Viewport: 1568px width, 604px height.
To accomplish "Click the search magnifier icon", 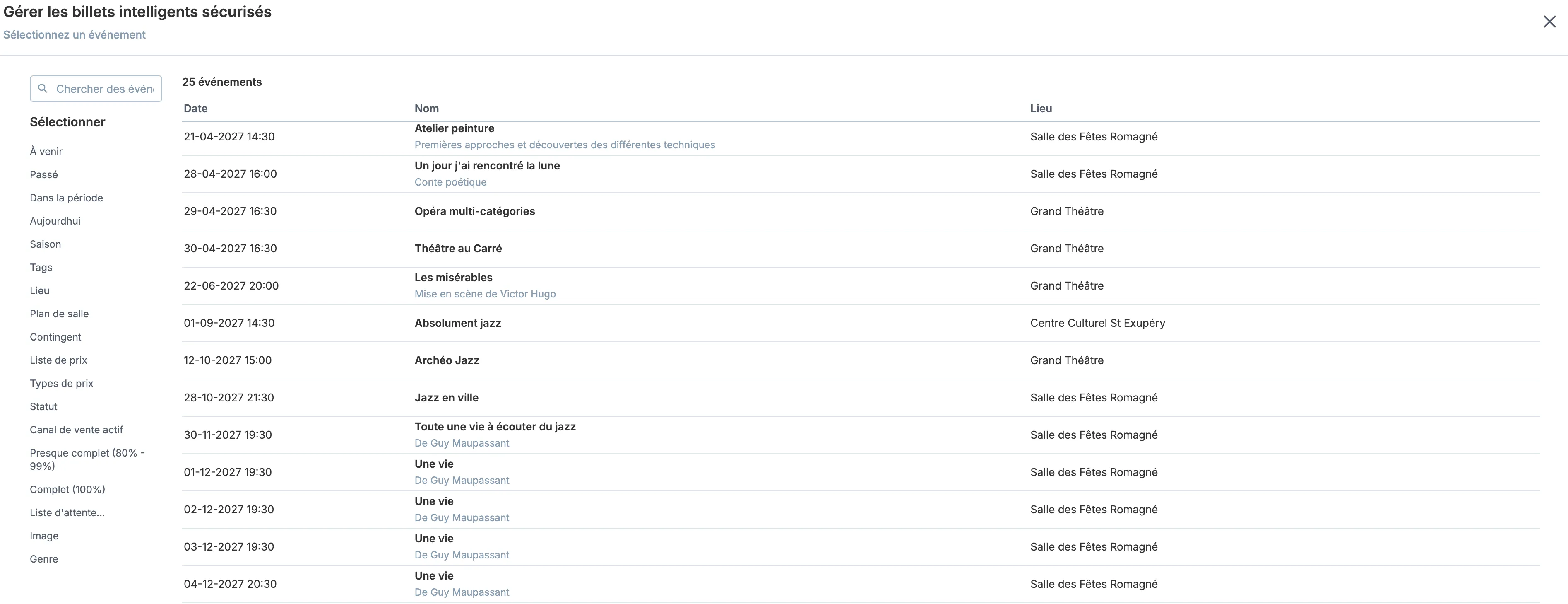I will [x=43, y=88].
